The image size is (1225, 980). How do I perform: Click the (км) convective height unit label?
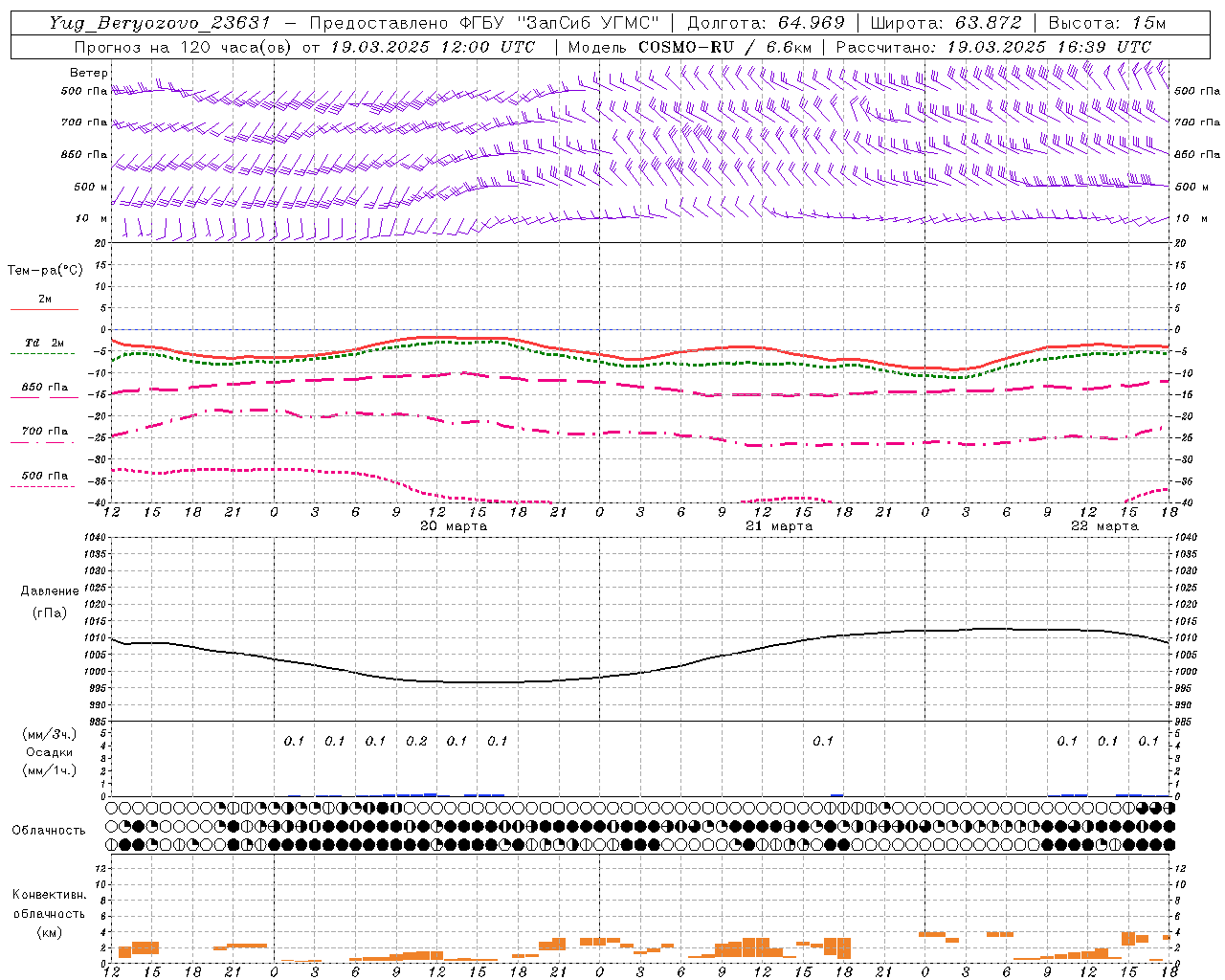click(x=49, y=932)
